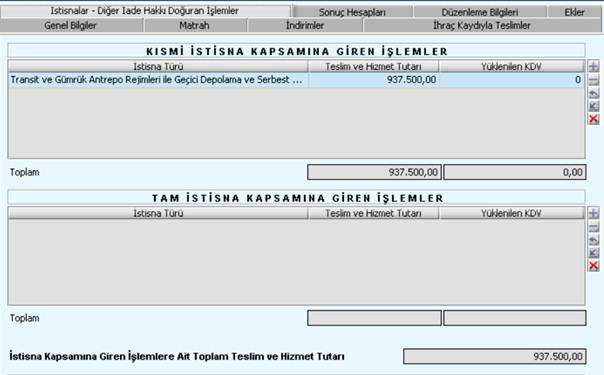Viewport: 604px width, 375px height.
Task: Go to Matrah tab
Action: (x=195, y=25)
